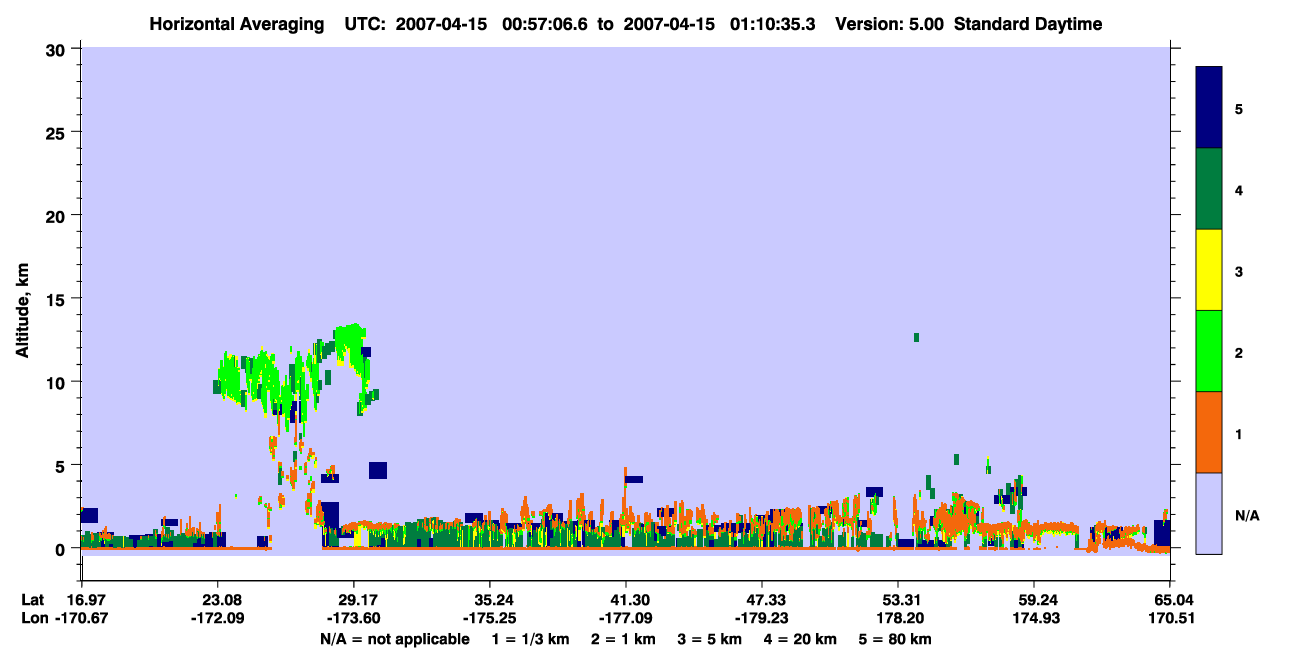Click the longitude value -172.09
This screenshot has height=667, width=1300.
[217, 618]
